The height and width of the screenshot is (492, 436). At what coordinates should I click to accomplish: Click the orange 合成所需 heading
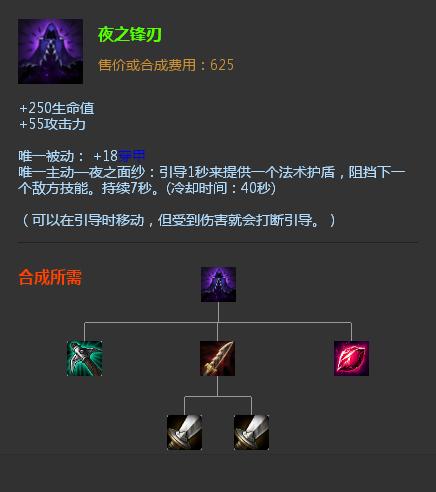click(50, 277)
